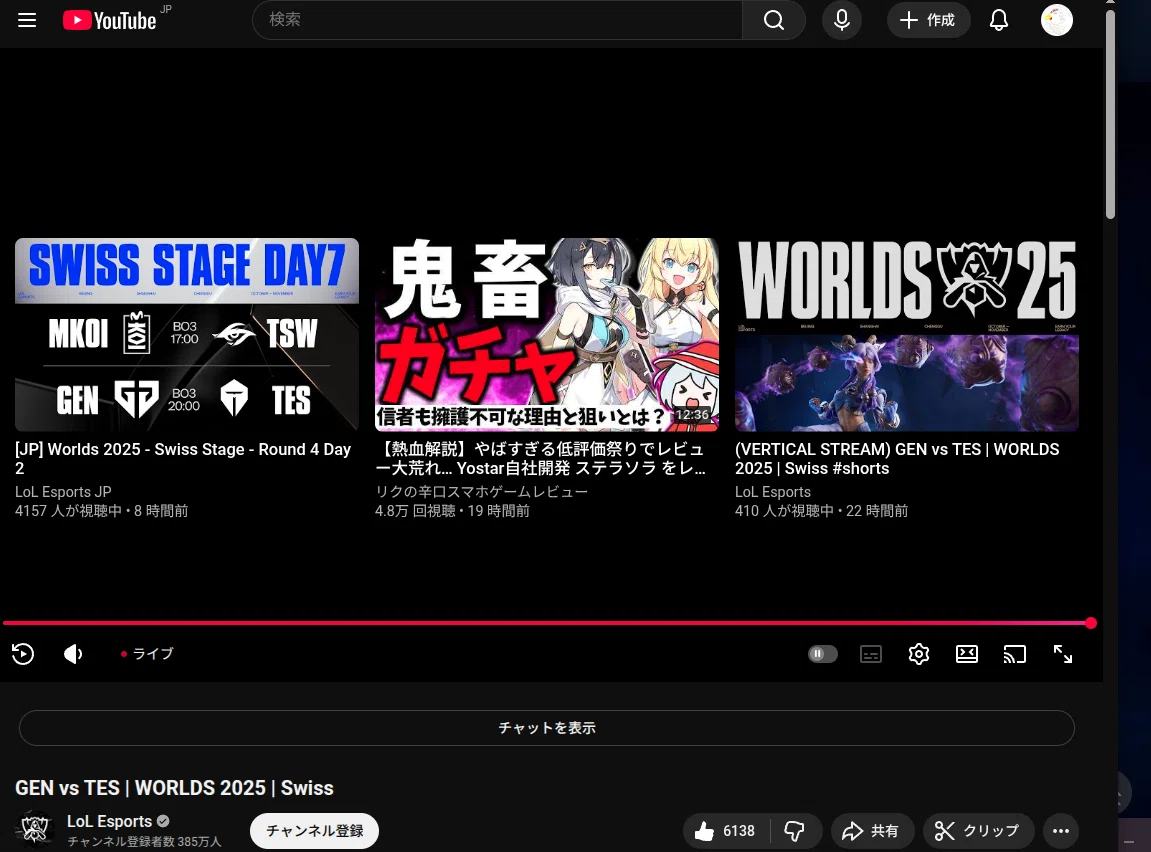Mute the player volume
1151x852 pixels.
pyautogui.click(x=73, y=654)
